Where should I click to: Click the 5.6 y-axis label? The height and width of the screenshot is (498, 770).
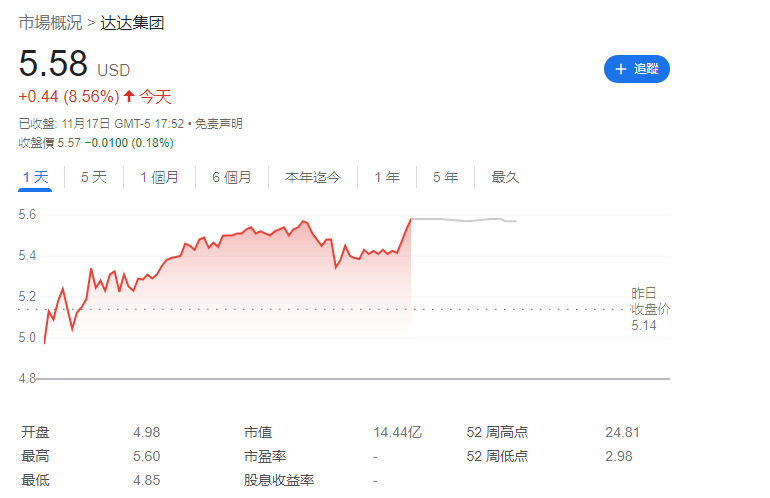(27, 215)
